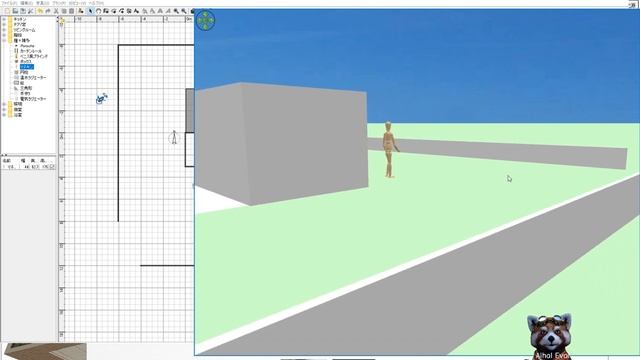Screen dimensions: 640x360
Task: Choose the Create dimensions tool
Action: (129, 11)
